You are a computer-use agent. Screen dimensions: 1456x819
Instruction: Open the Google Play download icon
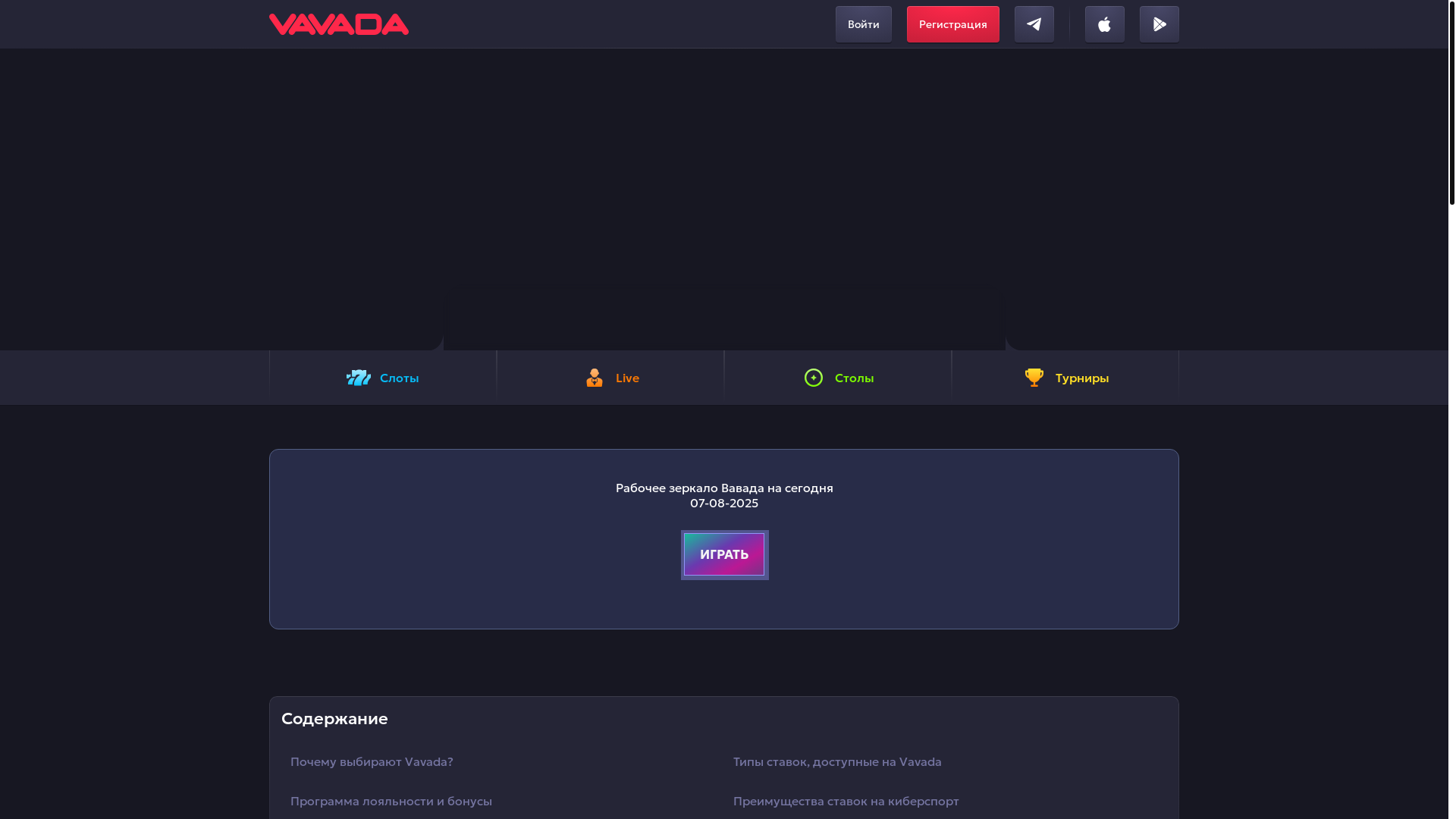coord(1159,24)
